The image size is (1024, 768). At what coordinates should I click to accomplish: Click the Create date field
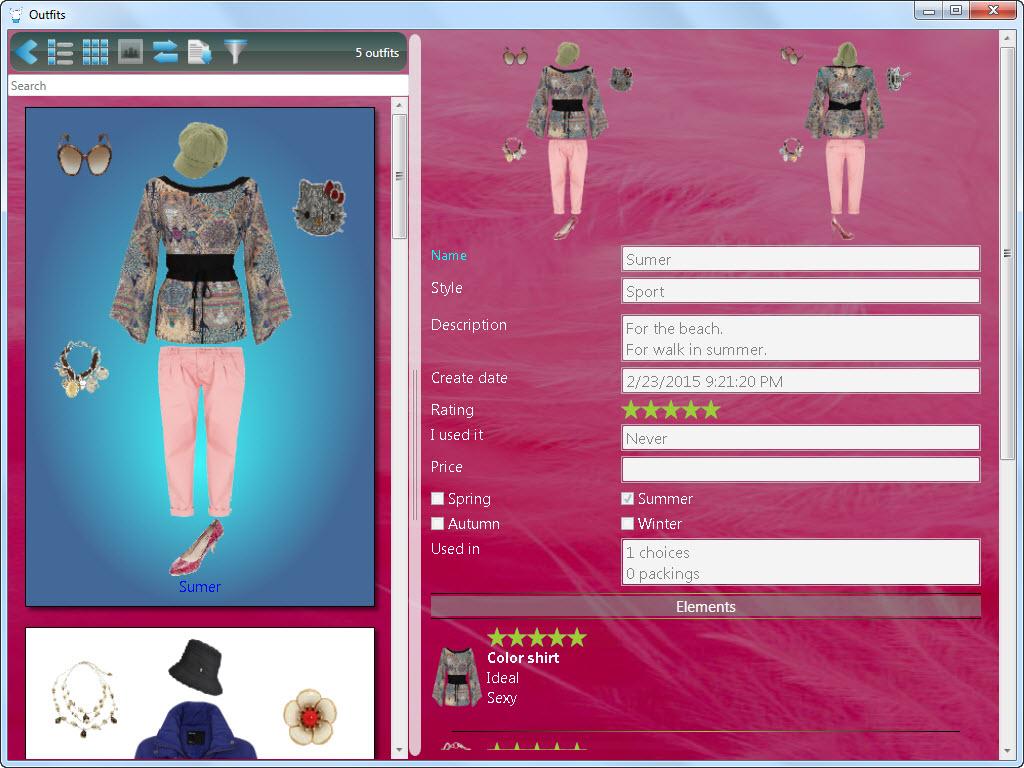pos(801,381)
